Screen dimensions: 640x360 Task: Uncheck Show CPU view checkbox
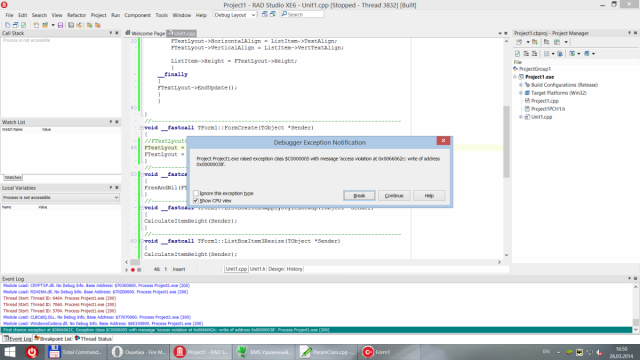click(x=196, y=200)
